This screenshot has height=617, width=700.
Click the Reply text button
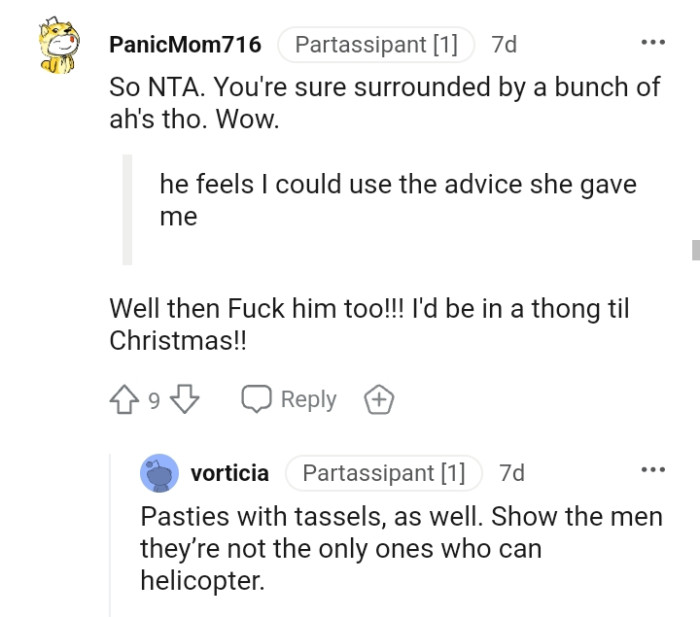(308, 400)
